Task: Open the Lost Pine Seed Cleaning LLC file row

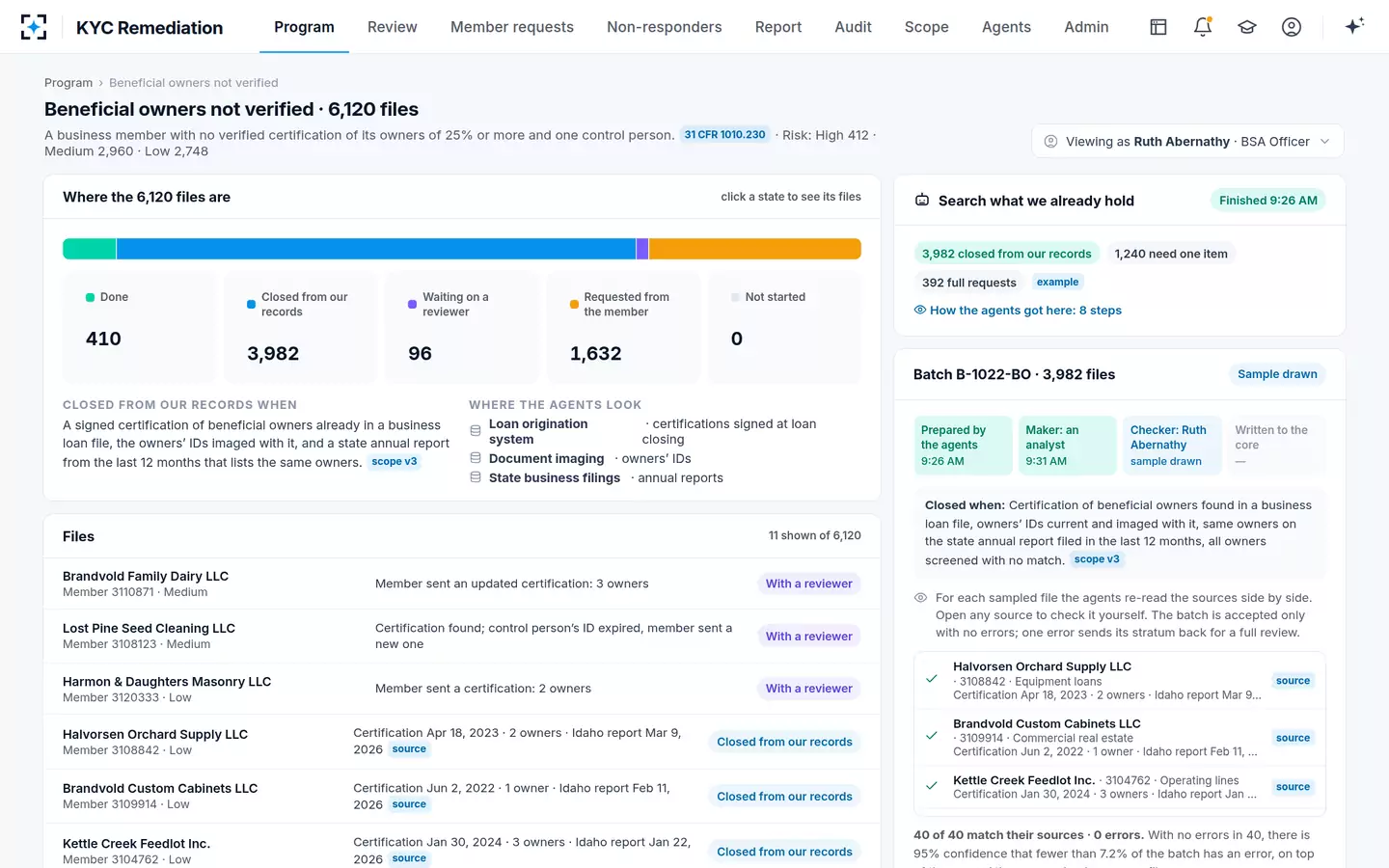Action: 462,636
